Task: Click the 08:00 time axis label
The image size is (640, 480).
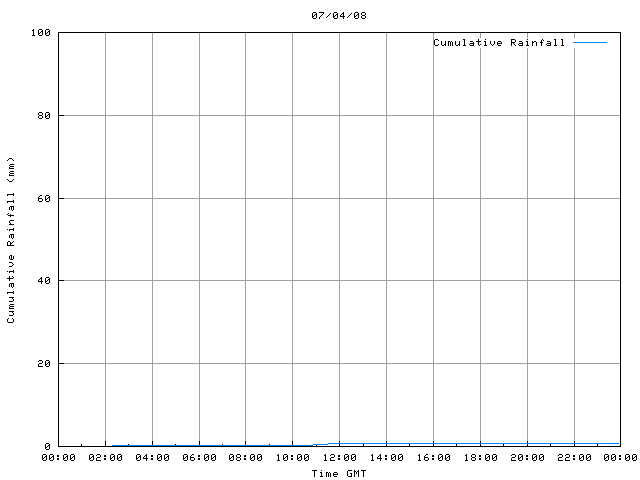Action: [245, 458]
